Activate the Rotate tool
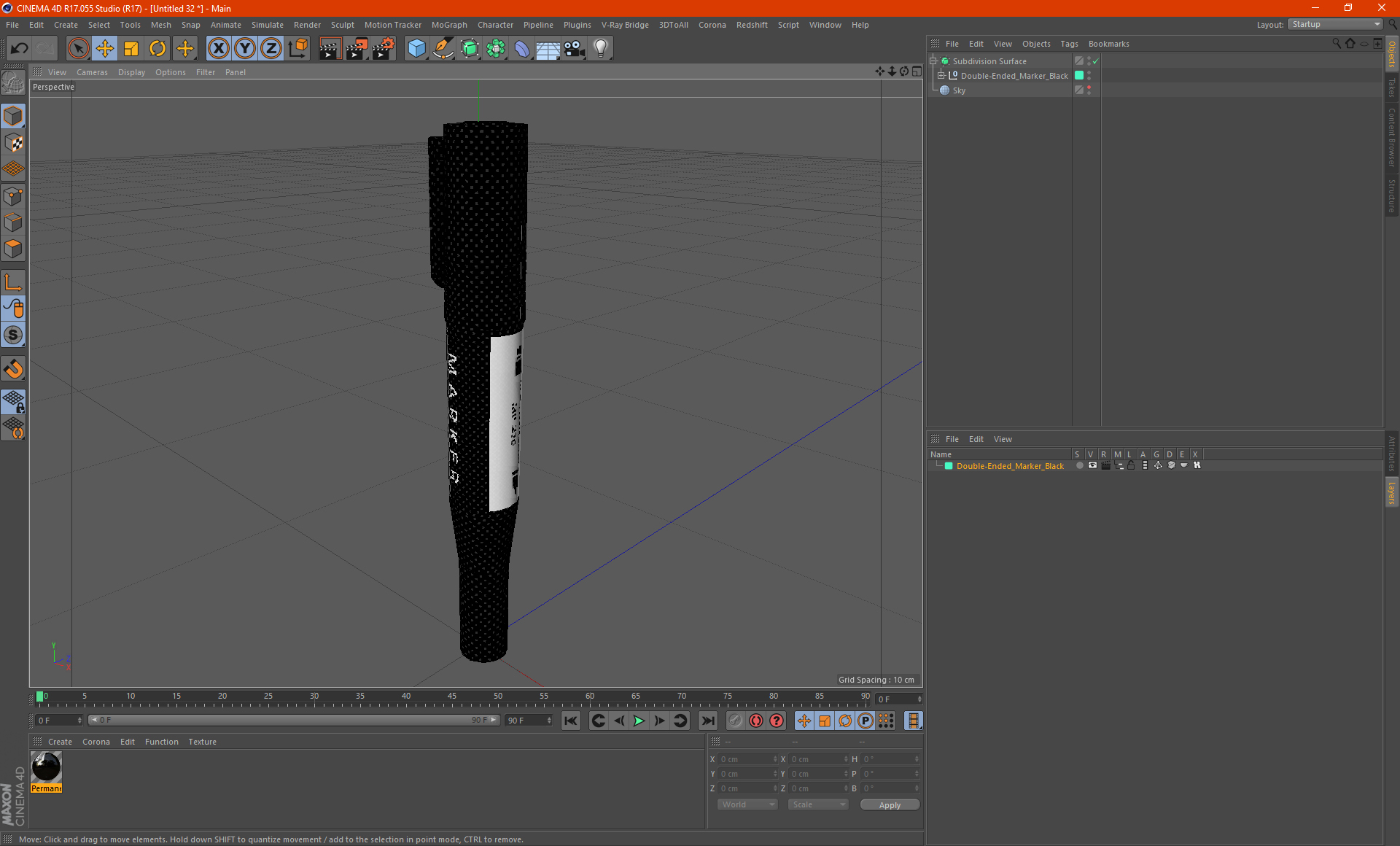 click(x=157, y=49)
